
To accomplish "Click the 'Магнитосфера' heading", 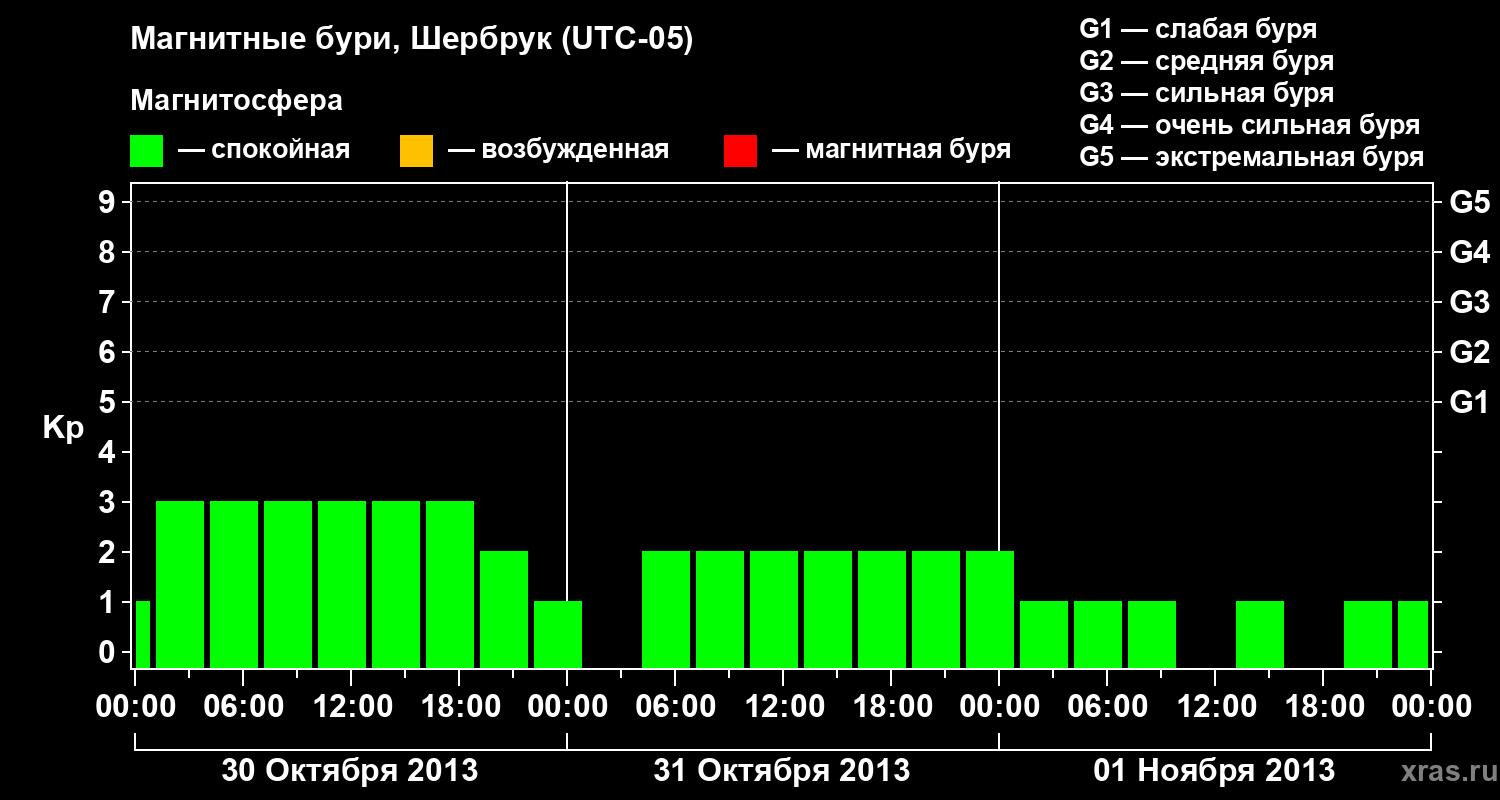I will (237, 101).
